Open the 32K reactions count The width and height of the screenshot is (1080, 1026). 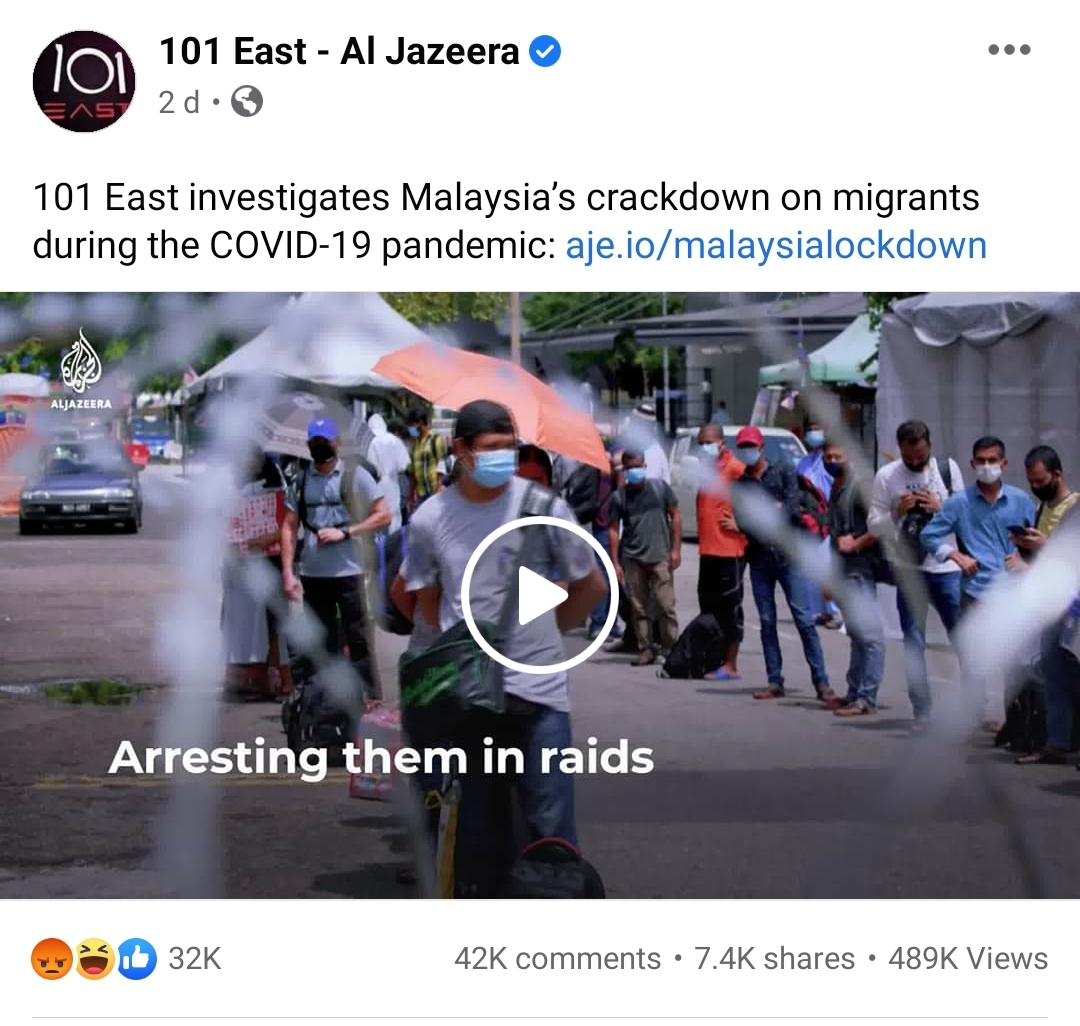195,959
